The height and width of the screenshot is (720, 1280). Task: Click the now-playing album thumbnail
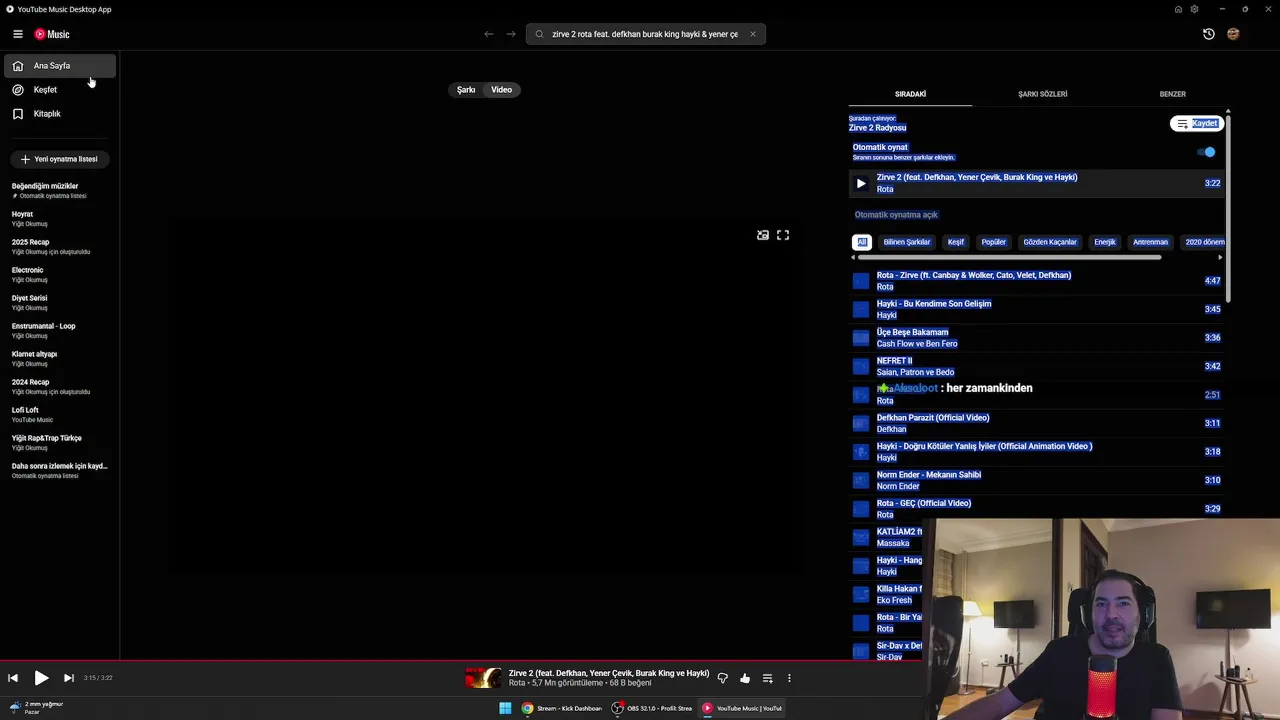(483, 678)
